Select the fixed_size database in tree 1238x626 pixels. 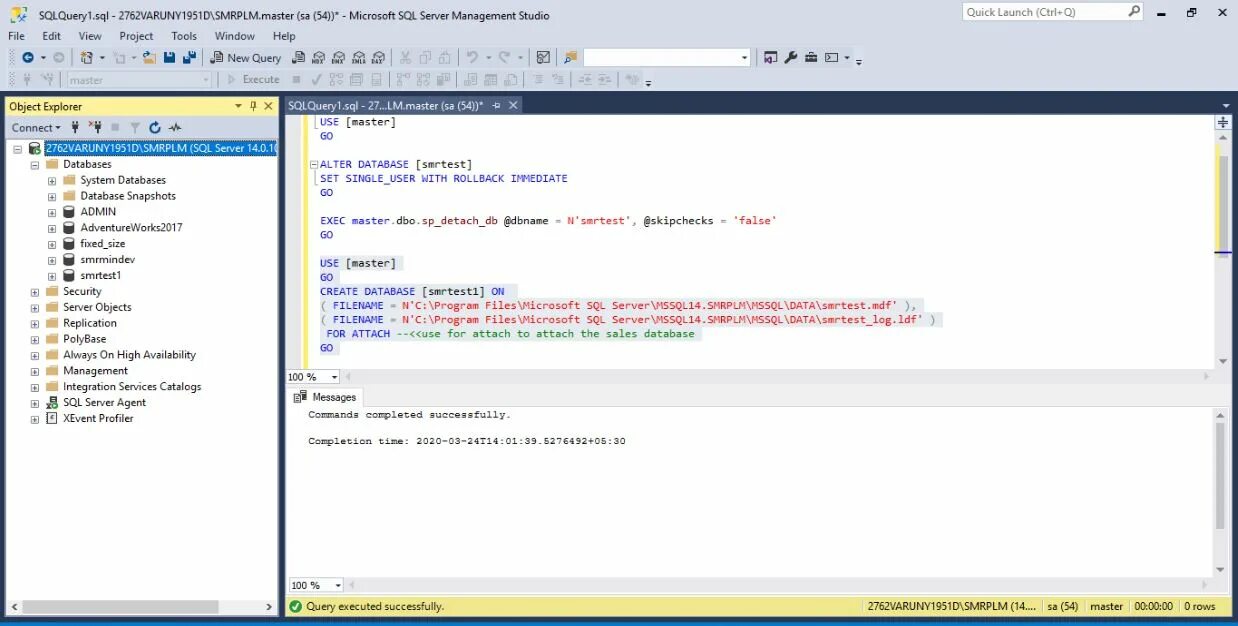click(x=103, y=243)
